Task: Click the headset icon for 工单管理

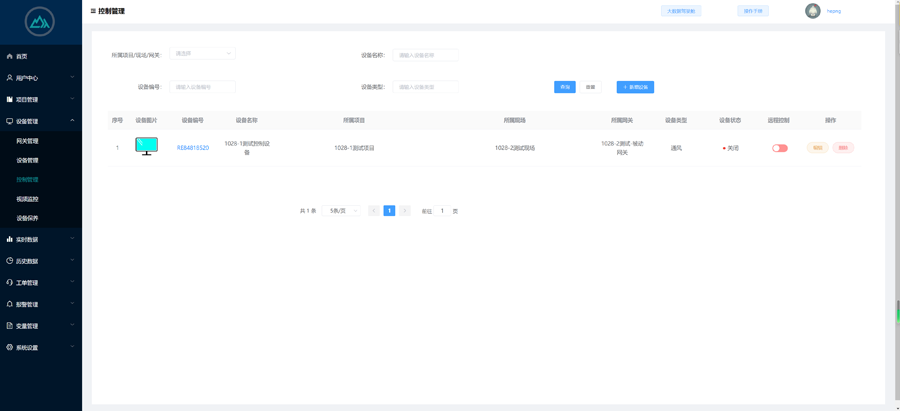Action: click(x=10, y=282)
